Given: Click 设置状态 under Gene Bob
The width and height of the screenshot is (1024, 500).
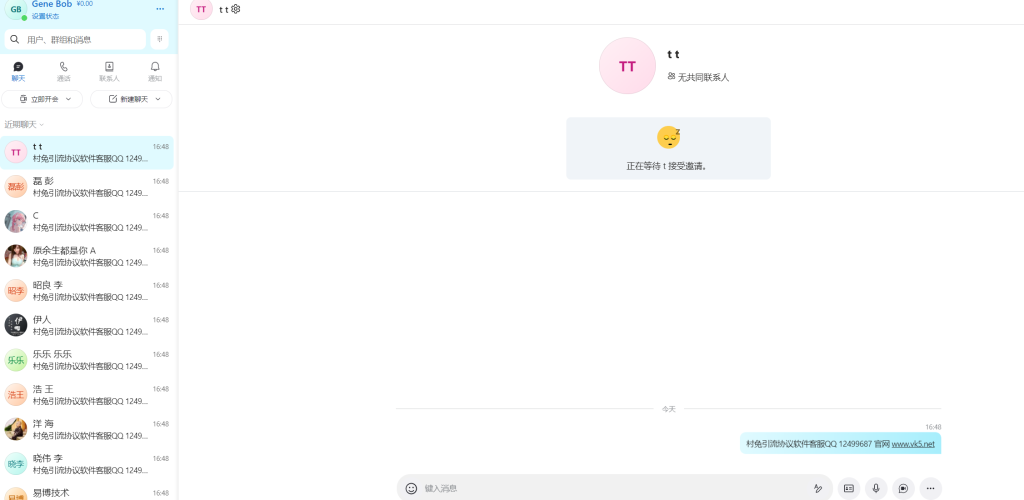Looking at the screenshot, I should click(45, 16).
